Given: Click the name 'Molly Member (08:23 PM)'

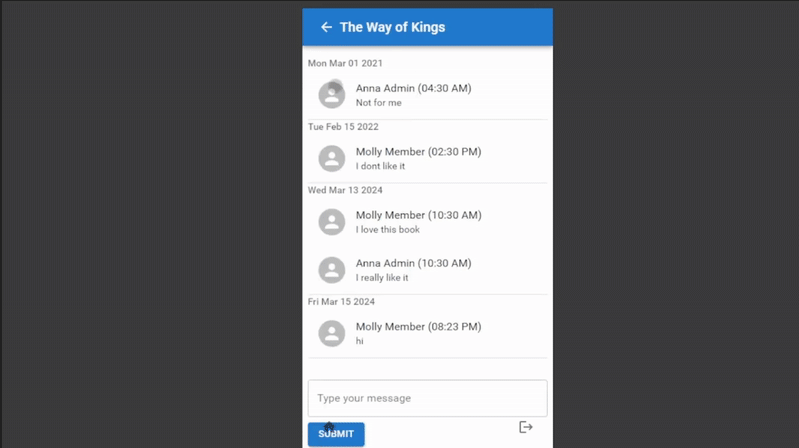Looking at the screenshot, I should (x=418, y=326).
